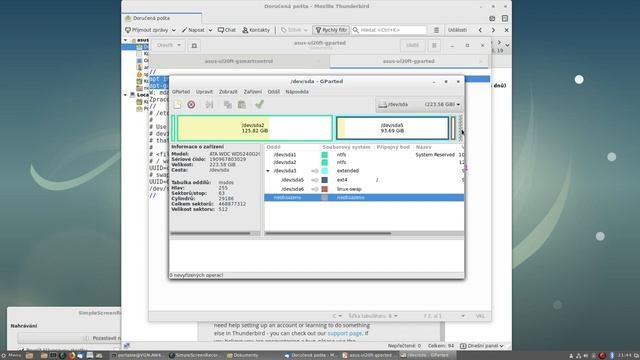
Task: Click the copy partition icon in GParted
Action: click(x=227, y=104)
